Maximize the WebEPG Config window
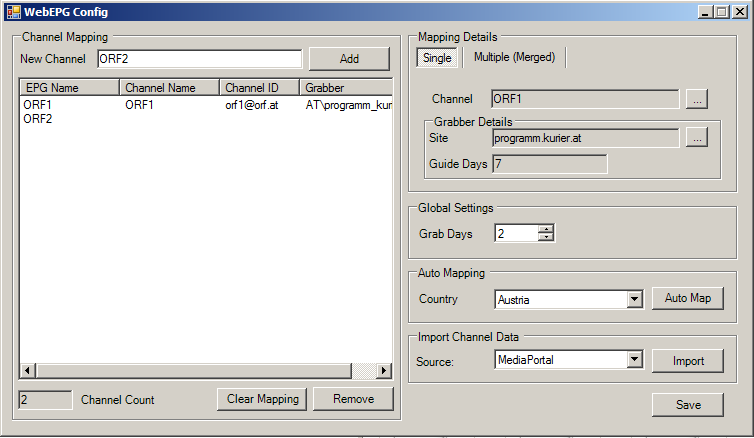This screenshot has width=754, height=438. [x=722, y=12]
